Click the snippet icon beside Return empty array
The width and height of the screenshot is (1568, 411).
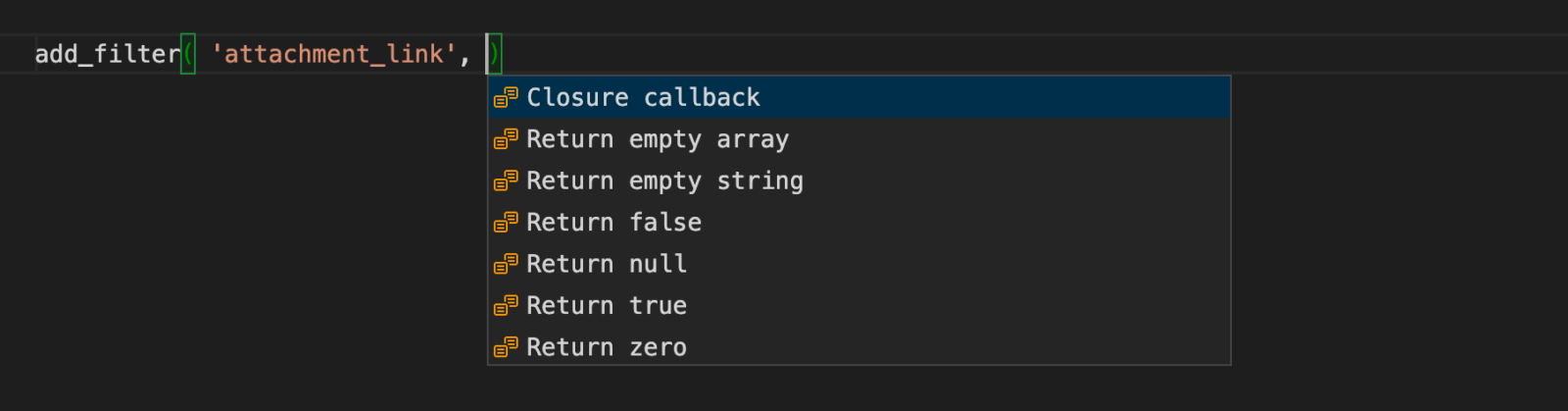[506, 139]
